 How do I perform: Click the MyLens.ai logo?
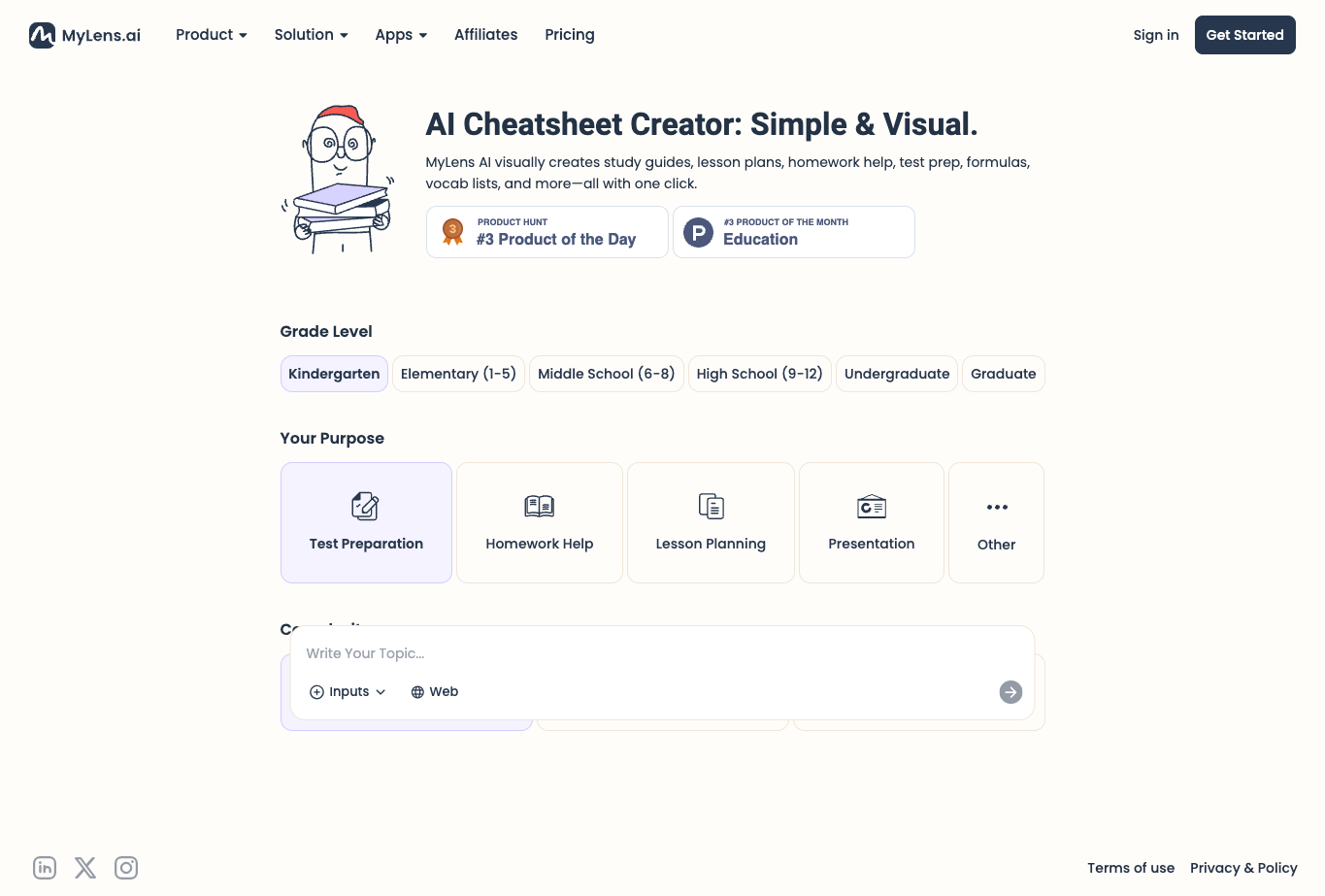[x=83, y=34]
